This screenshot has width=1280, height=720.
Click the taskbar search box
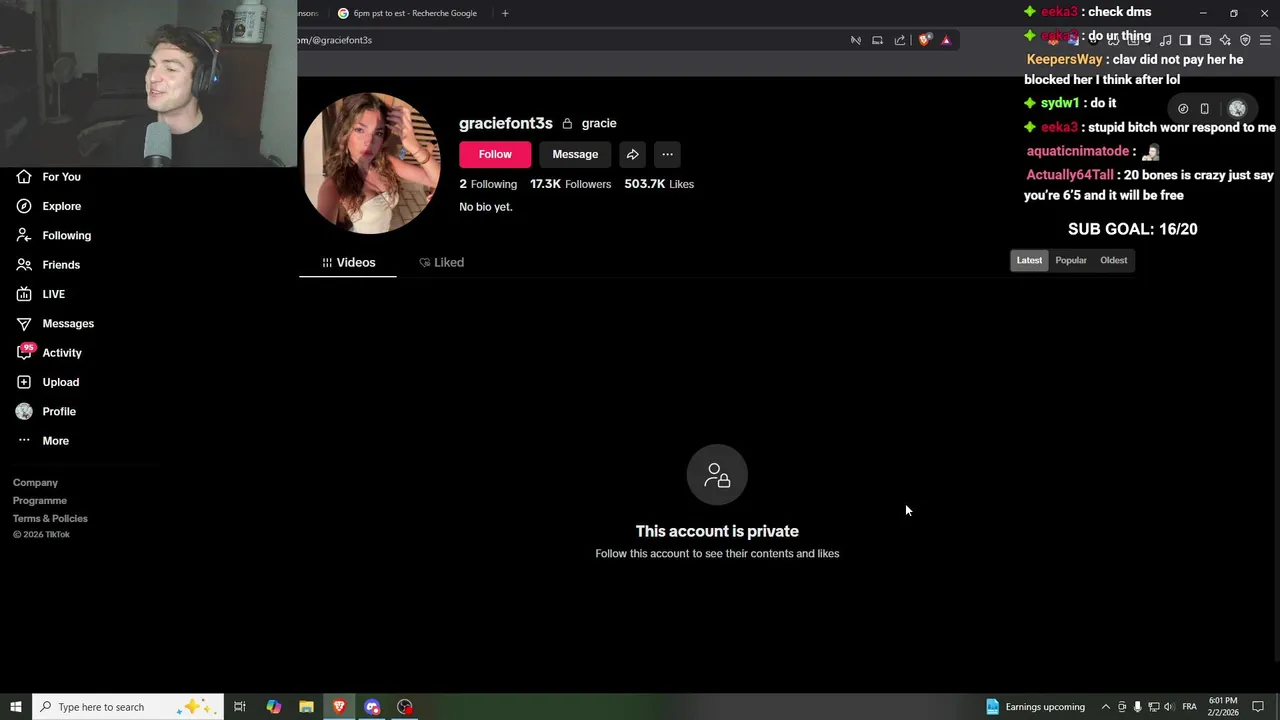tap(128, 707)
